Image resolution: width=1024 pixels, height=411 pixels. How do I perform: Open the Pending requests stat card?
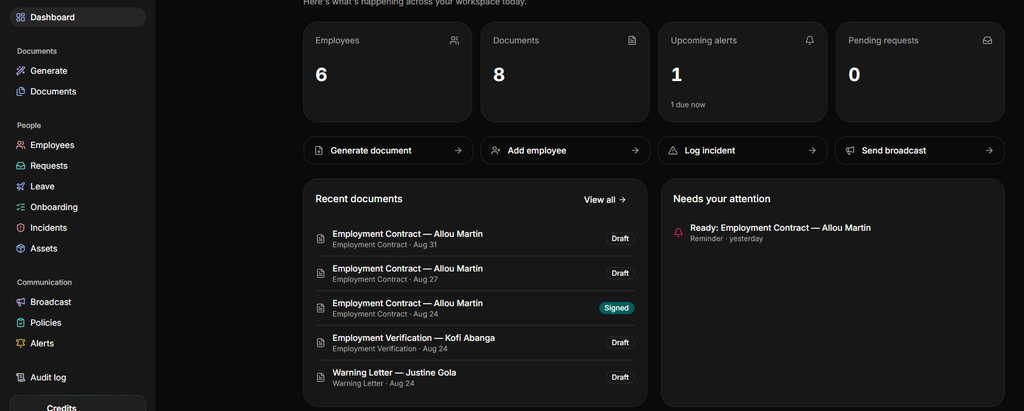pyautogui.click(x=920, y=72)
